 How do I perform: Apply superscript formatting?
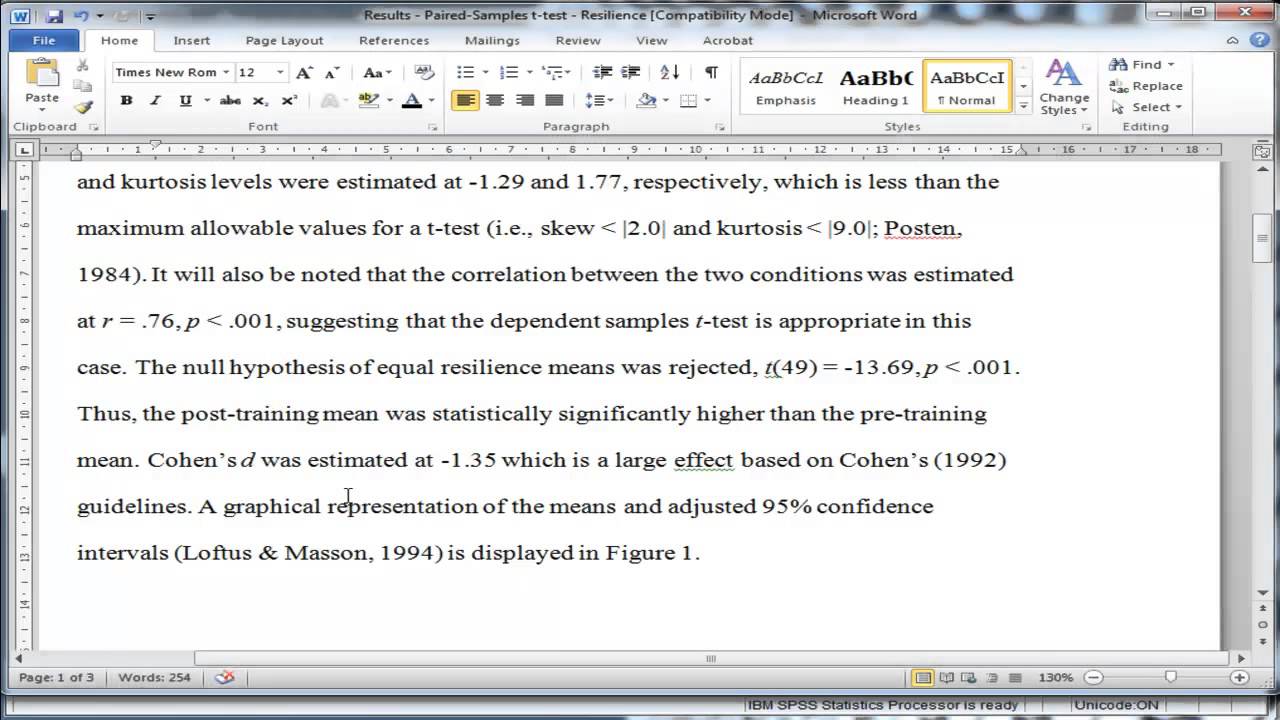click(289, 100)
